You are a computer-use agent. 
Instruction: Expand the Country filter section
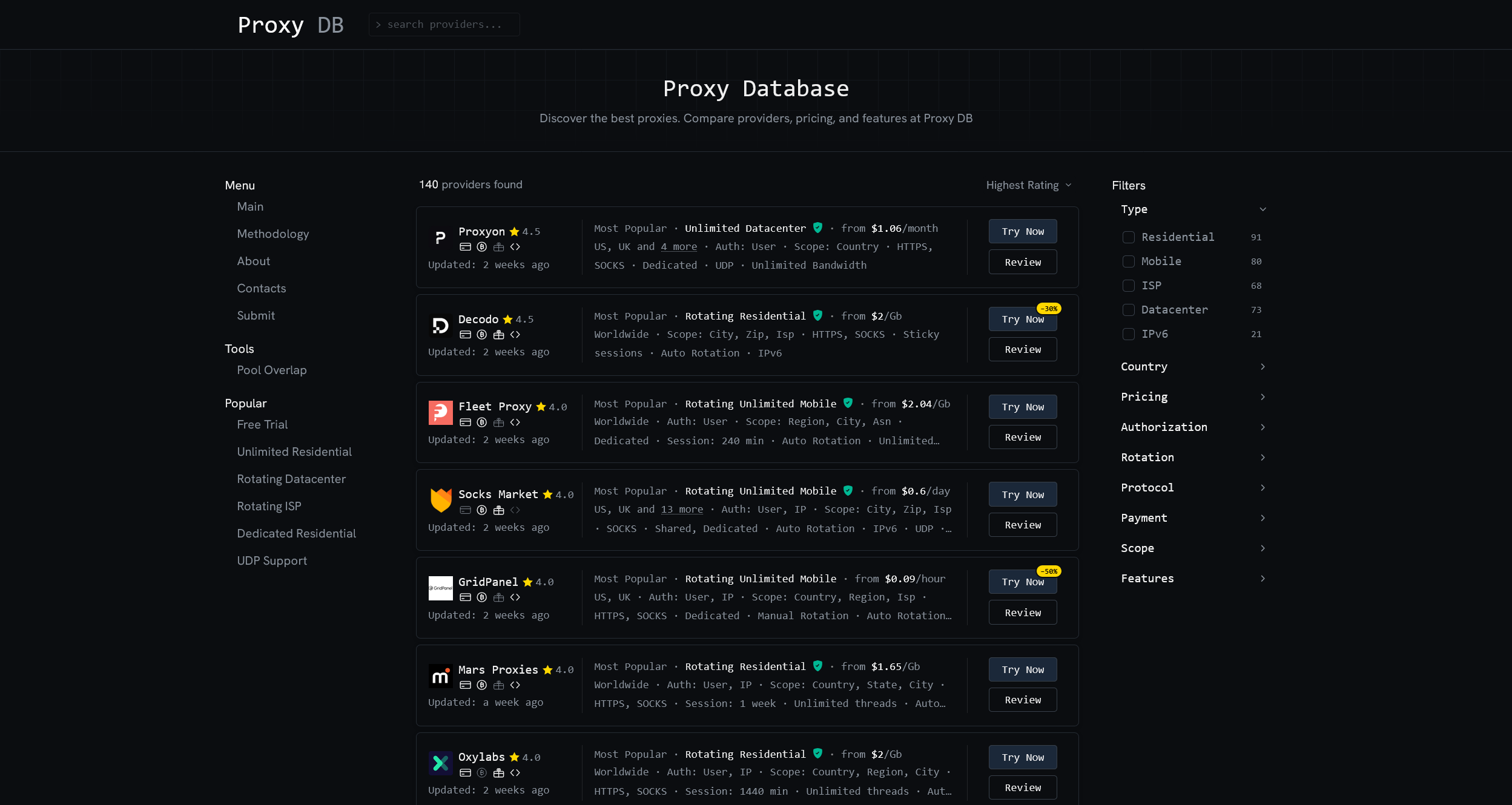coord(1193,367)
